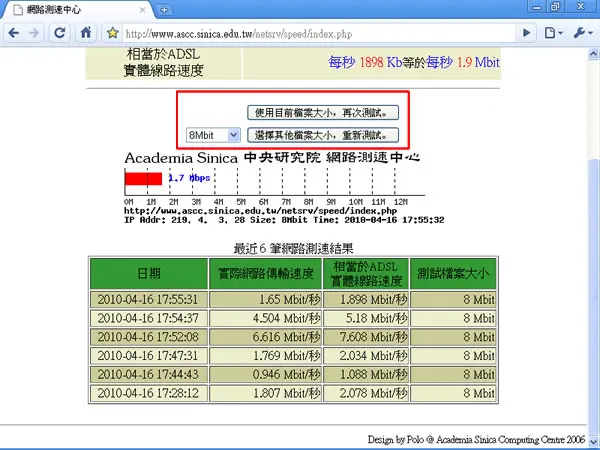Click the new tab plus button
The height and width of the screenshot is (450, 600).
click(164, 10)
